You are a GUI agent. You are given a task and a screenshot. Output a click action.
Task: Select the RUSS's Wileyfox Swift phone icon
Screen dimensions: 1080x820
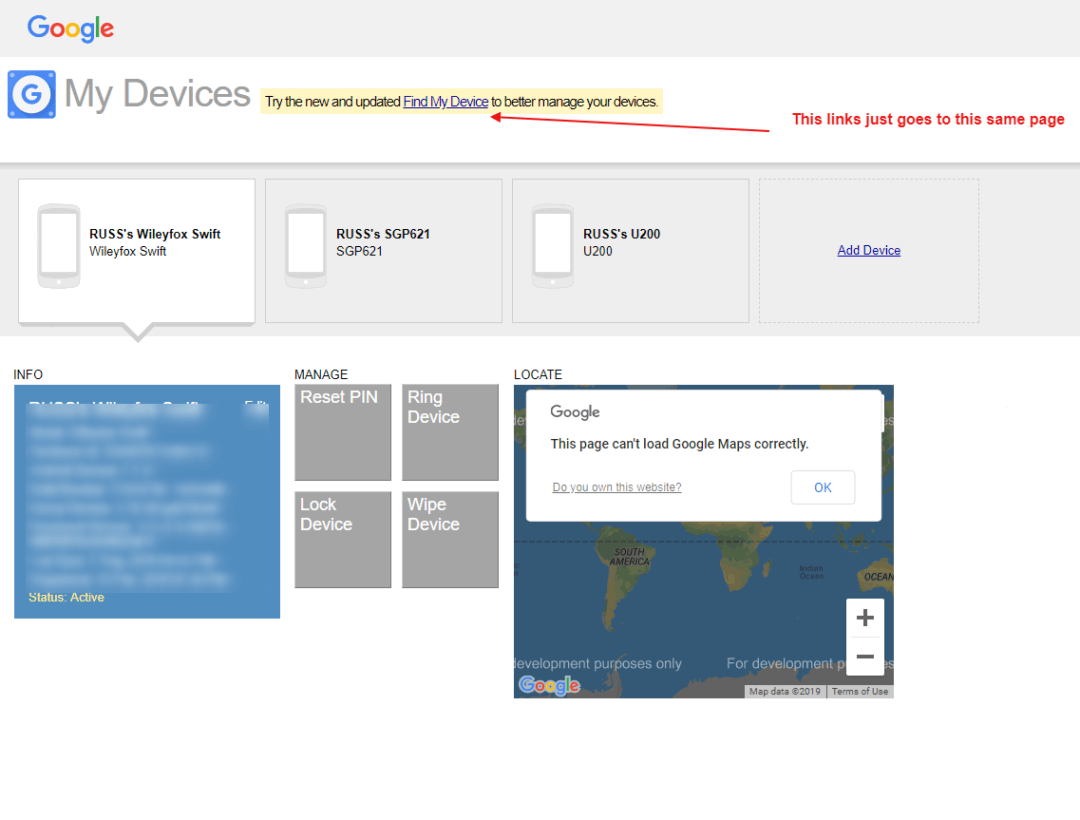57,244
